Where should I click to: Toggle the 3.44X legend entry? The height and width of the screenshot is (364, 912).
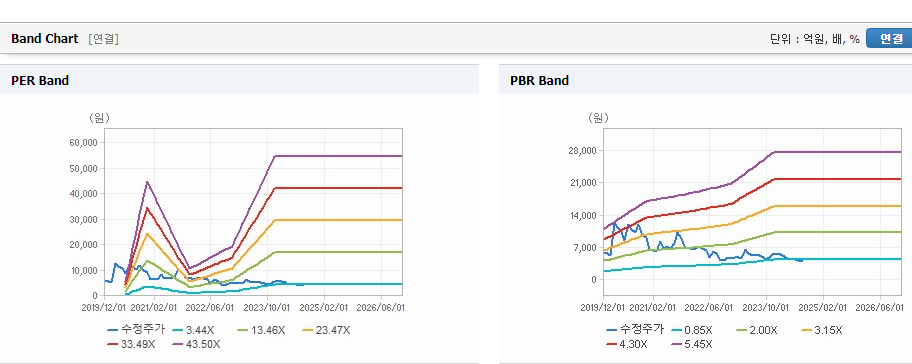194,330
